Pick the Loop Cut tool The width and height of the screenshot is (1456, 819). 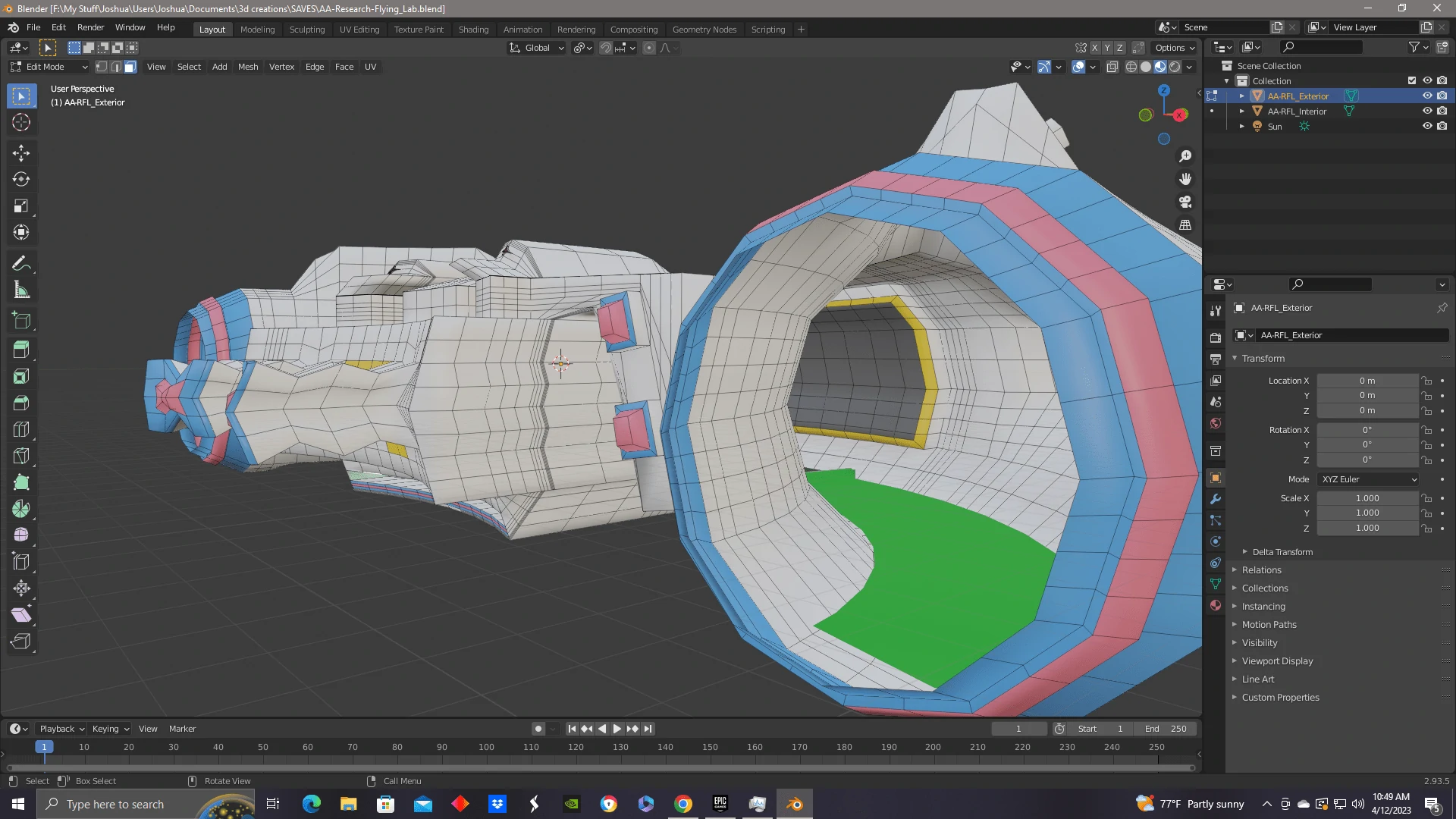coord(21,429)
